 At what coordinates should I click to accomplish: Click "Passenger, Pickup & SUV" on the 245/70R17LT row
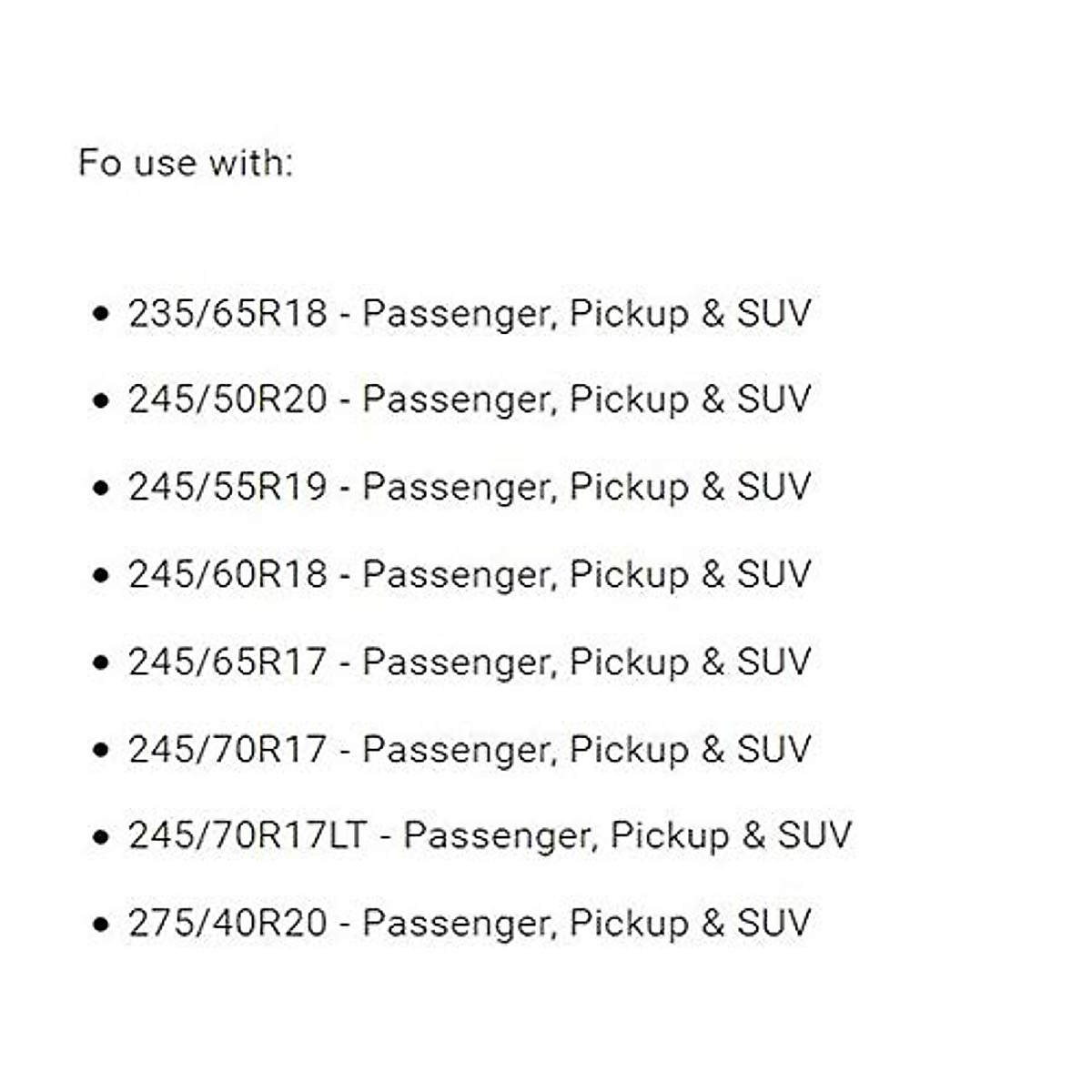(x=627, y=836)
